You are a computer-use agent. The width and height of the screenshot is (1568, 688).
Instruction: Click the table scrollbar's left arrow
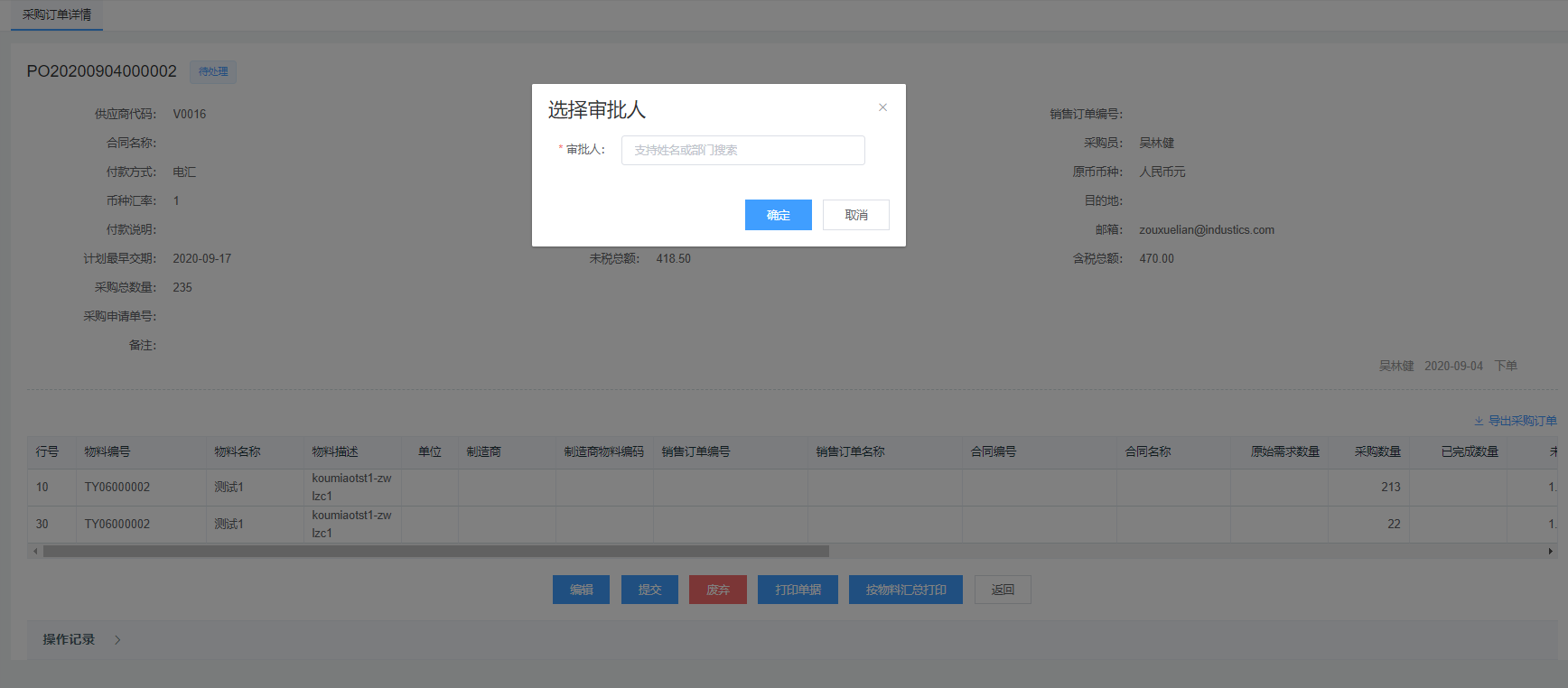35,551
